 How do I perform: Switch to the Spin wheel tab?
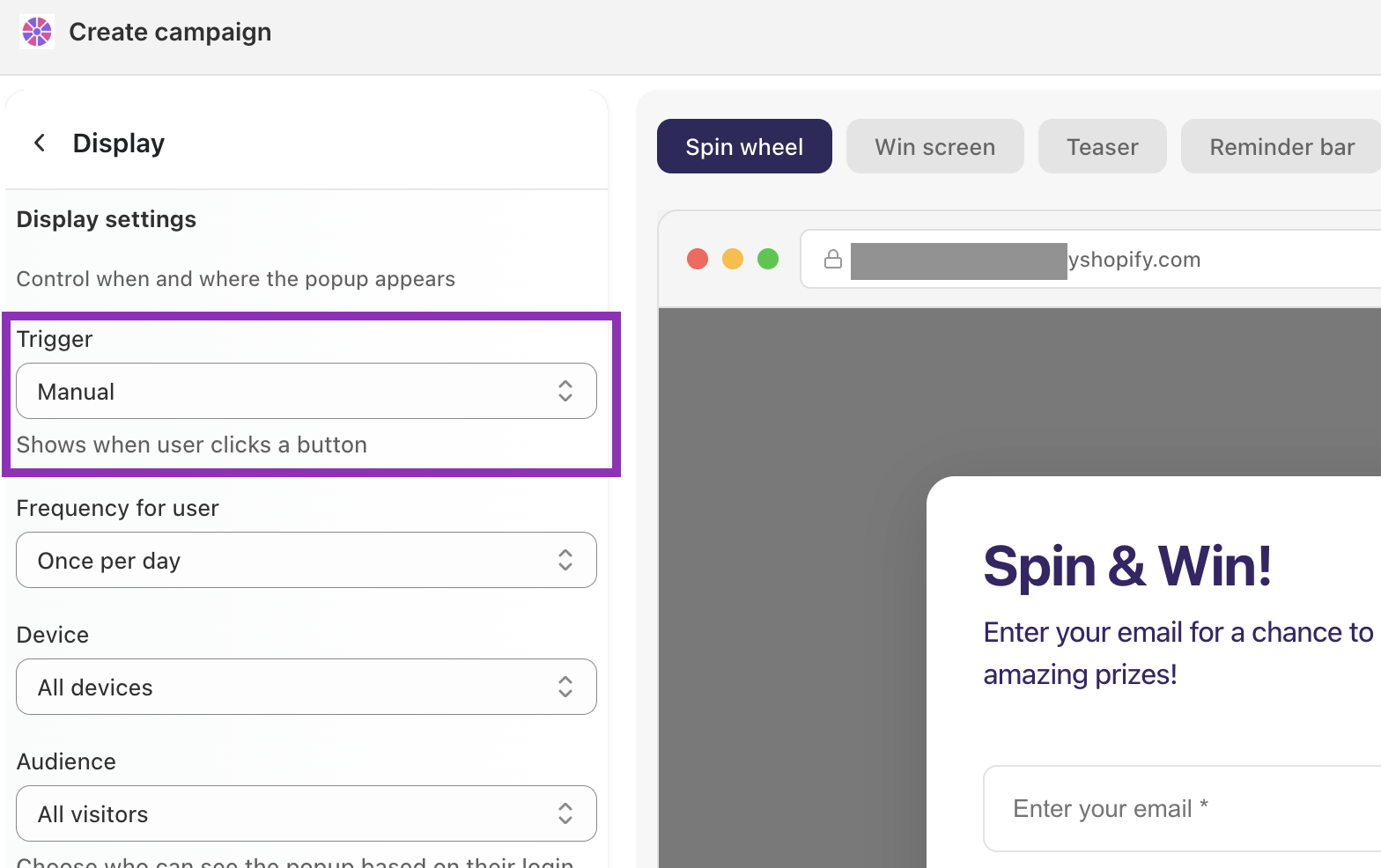click(x=744, y=146)
